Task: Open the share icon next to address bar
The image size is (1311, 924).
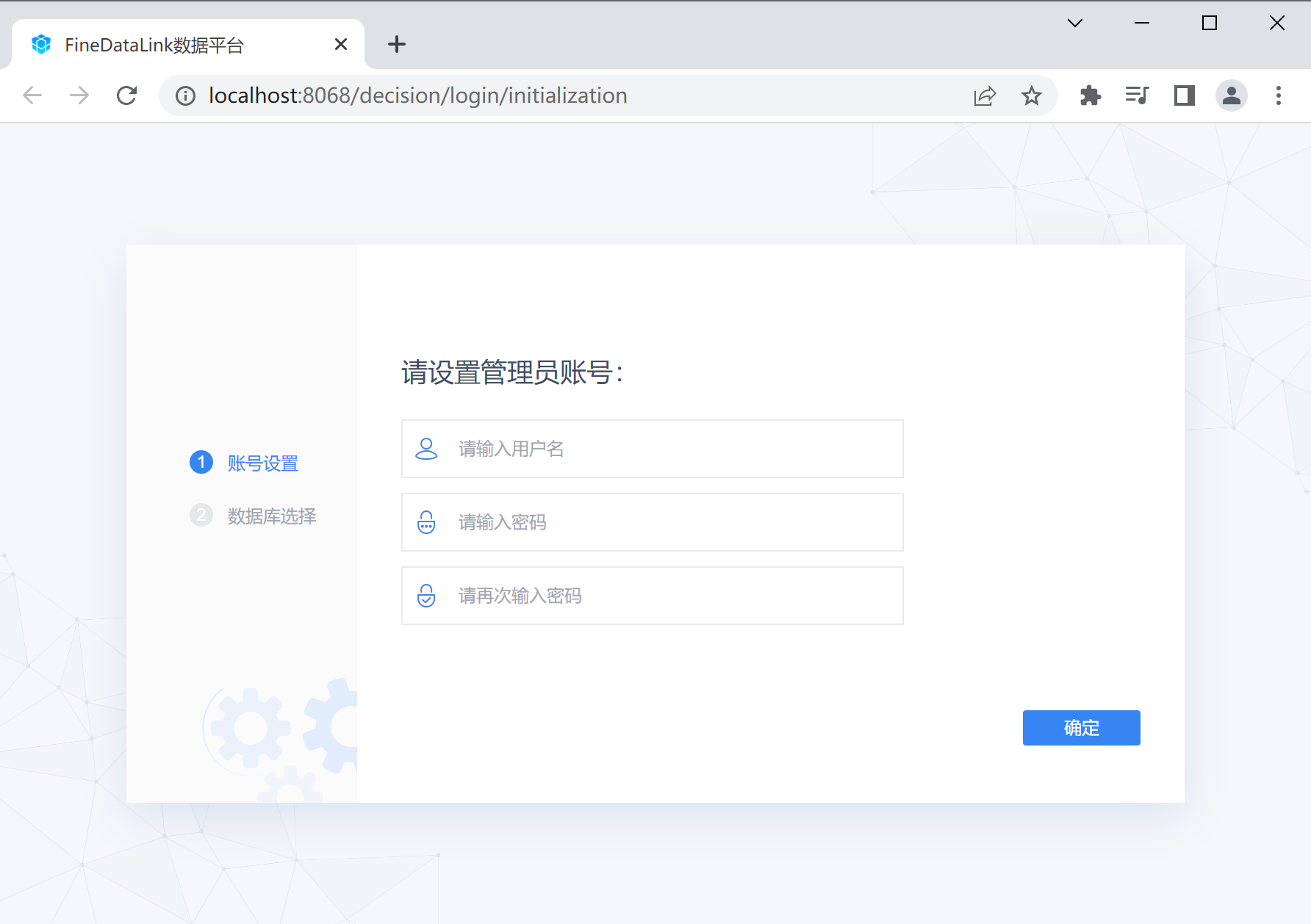Action: pos(985,95)
